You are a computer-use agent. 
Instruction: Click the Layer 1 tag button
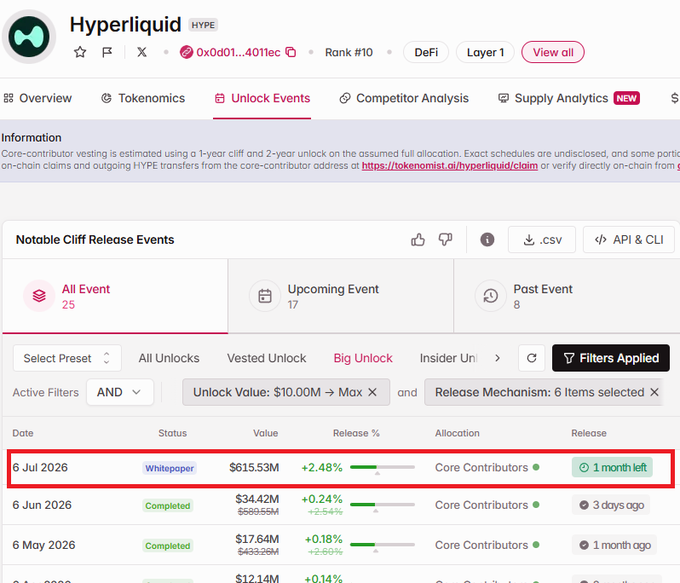tap(485, 52)
